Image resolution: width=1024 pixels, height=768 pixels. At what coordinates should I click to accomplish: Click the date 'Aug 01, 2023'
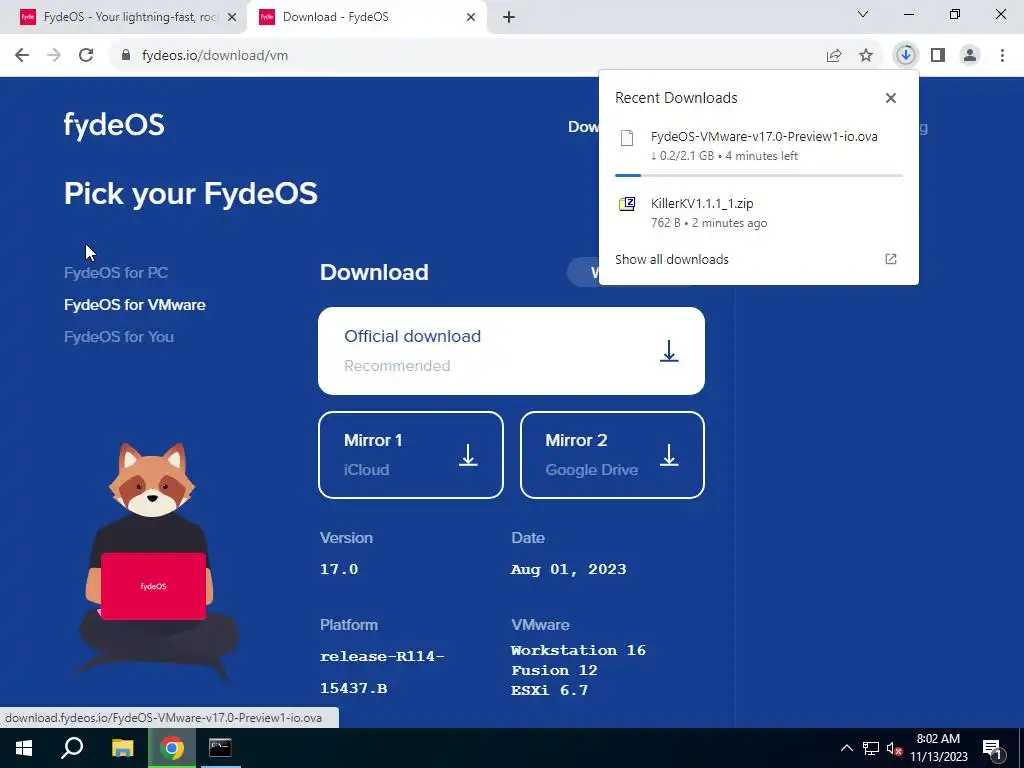coord(568,569)
